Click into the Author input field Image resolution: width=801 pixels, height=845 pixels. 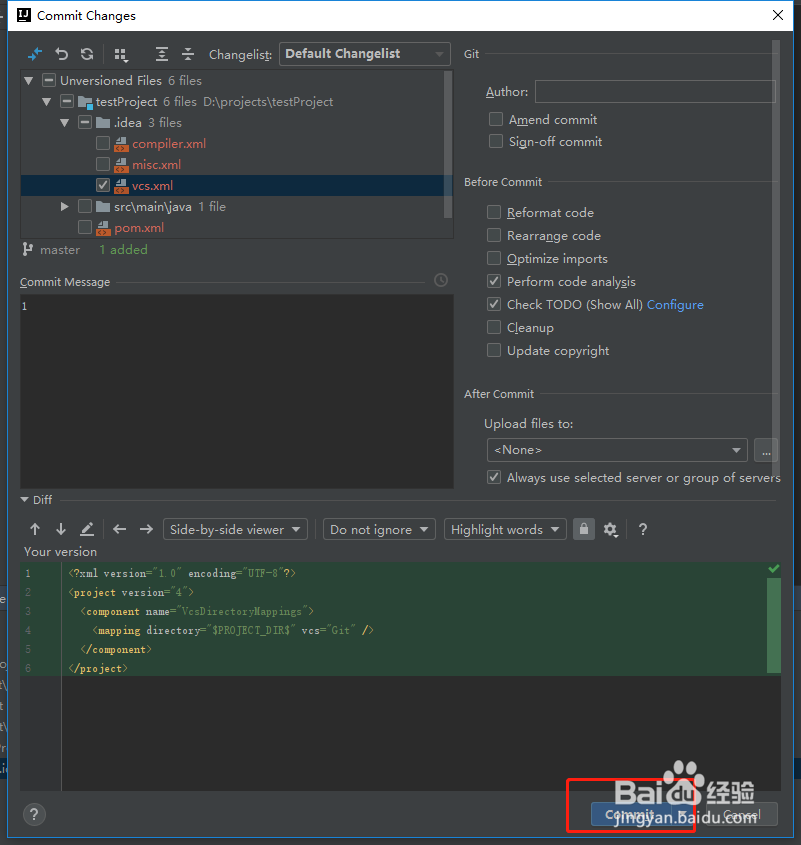pos(655,92)
